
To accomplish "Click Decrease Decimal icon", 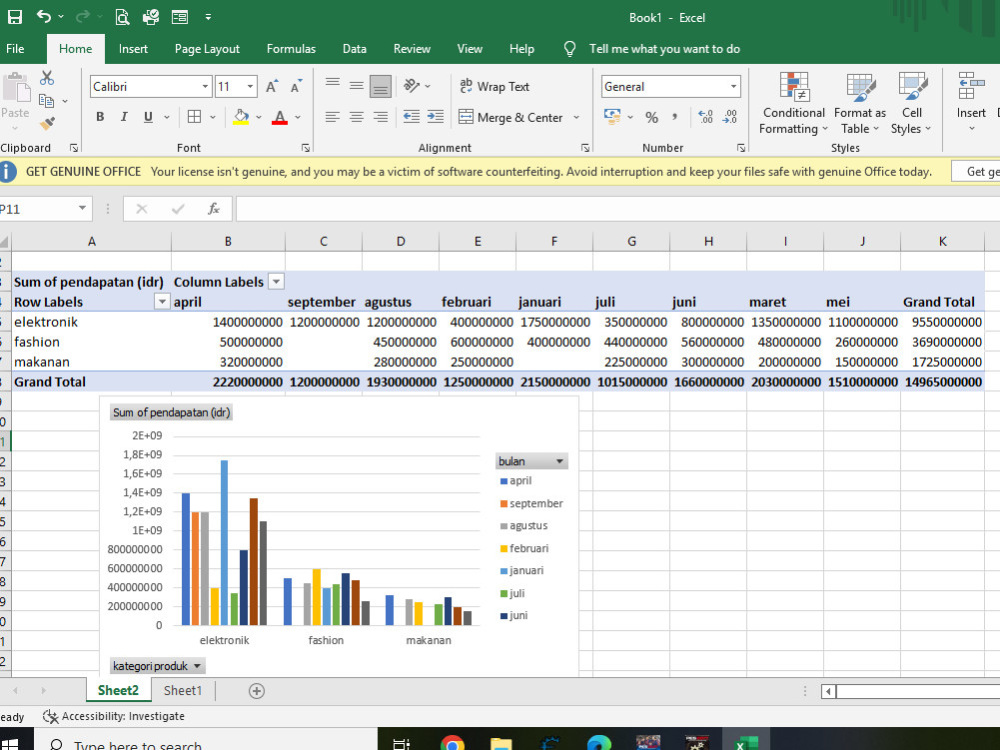I will (x=730, y=117).
